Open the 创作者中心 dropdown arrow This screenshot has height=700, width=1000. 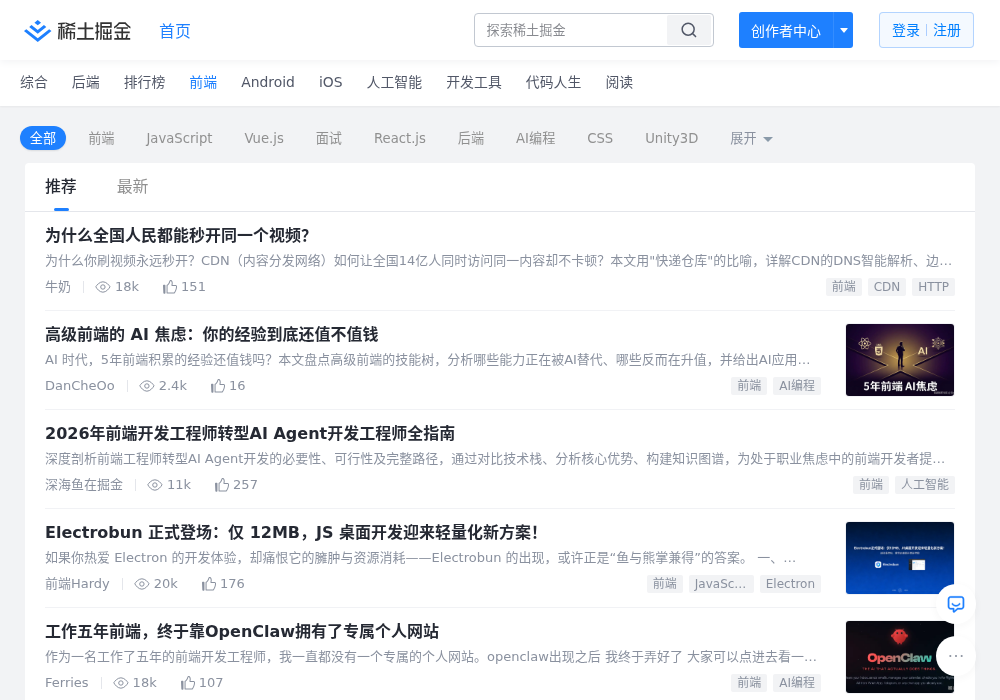(x=844, y=30)
